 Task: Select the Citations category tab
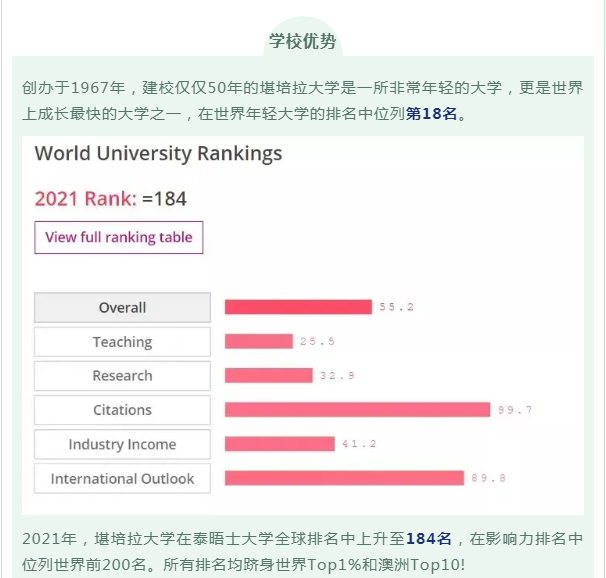[122, 410]
